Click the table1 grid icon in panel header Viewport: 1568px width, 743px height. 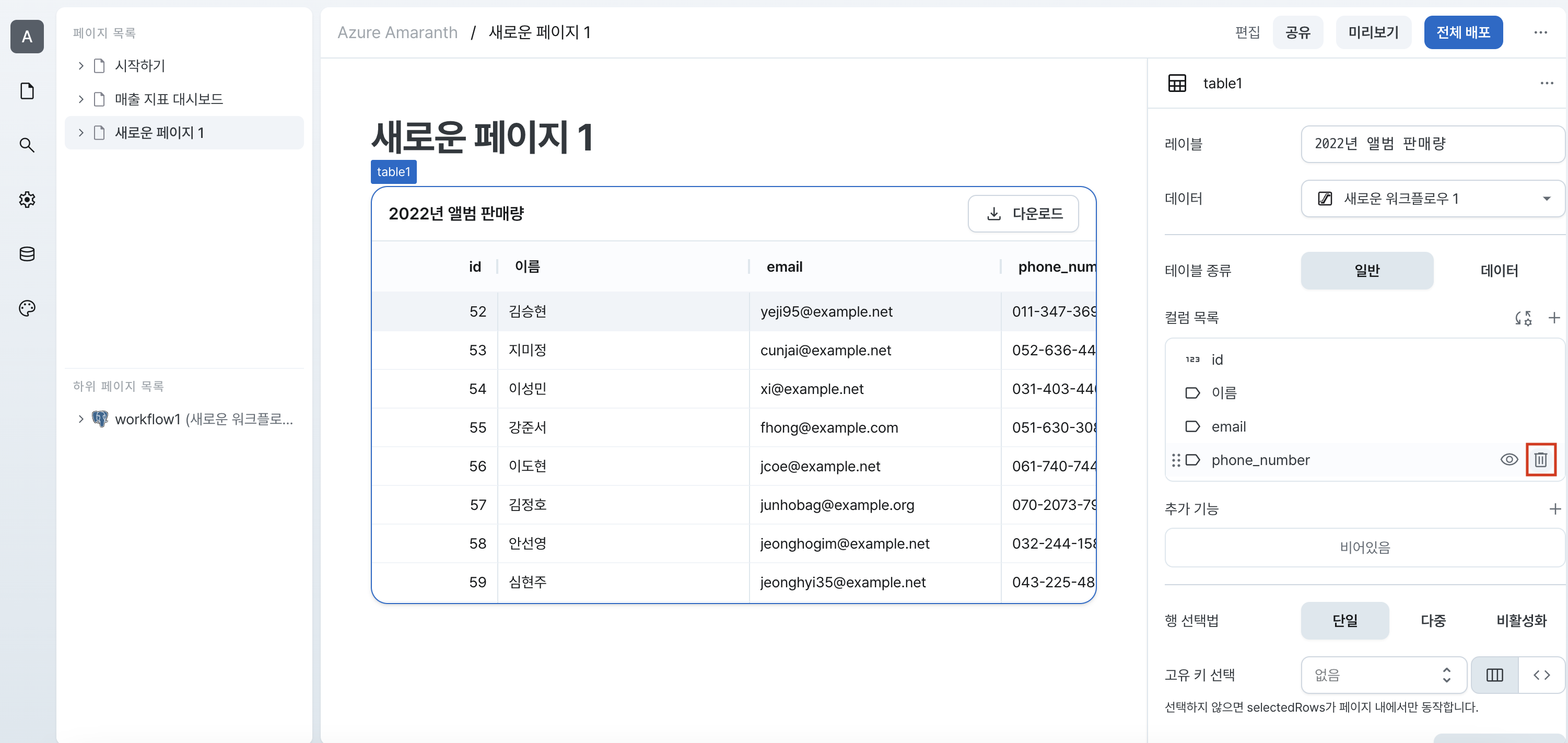(x=1177, y=83)
